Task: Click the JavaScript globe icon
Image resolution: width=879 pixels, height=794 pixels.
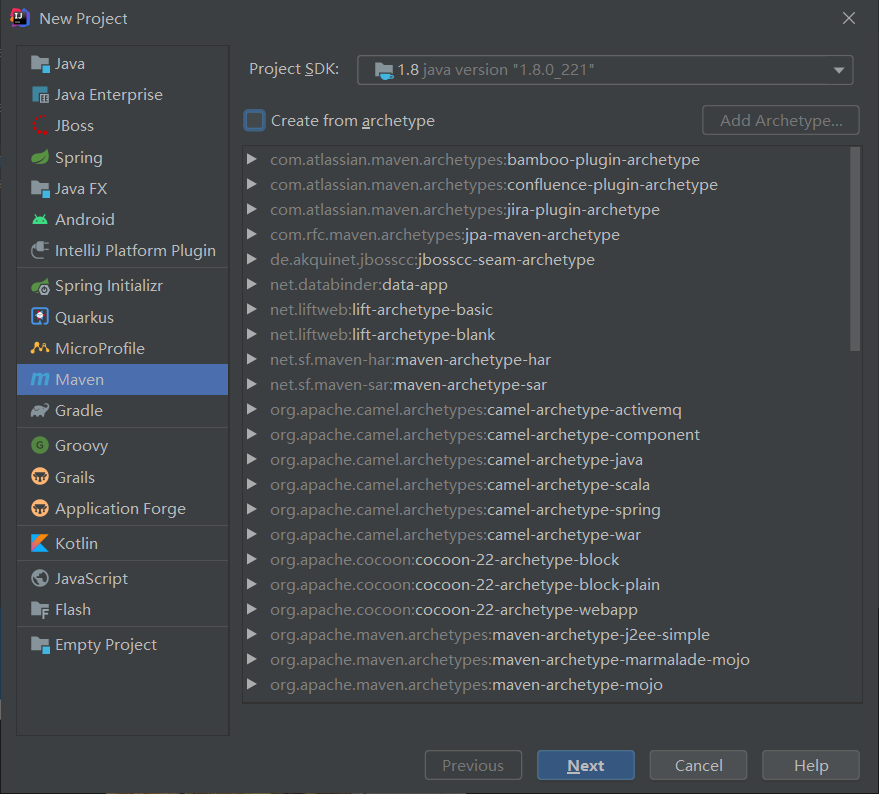Action: tap(40, 578)
